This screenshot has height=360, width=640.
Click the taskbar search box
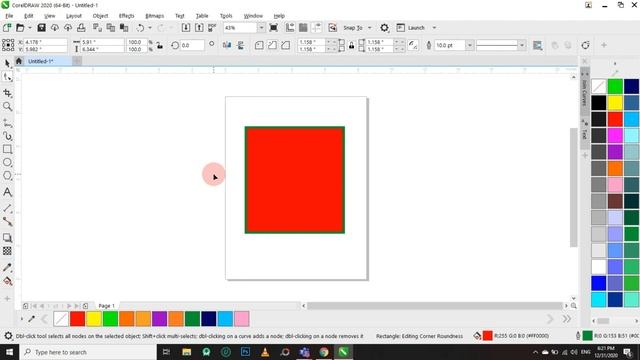coord(87,352)
